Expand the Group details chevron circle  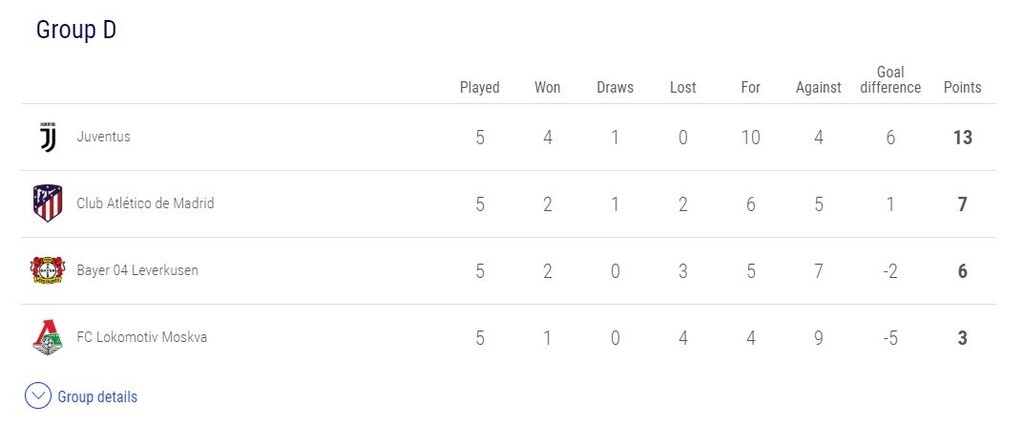pyautogui.click(x=38, y=397)
